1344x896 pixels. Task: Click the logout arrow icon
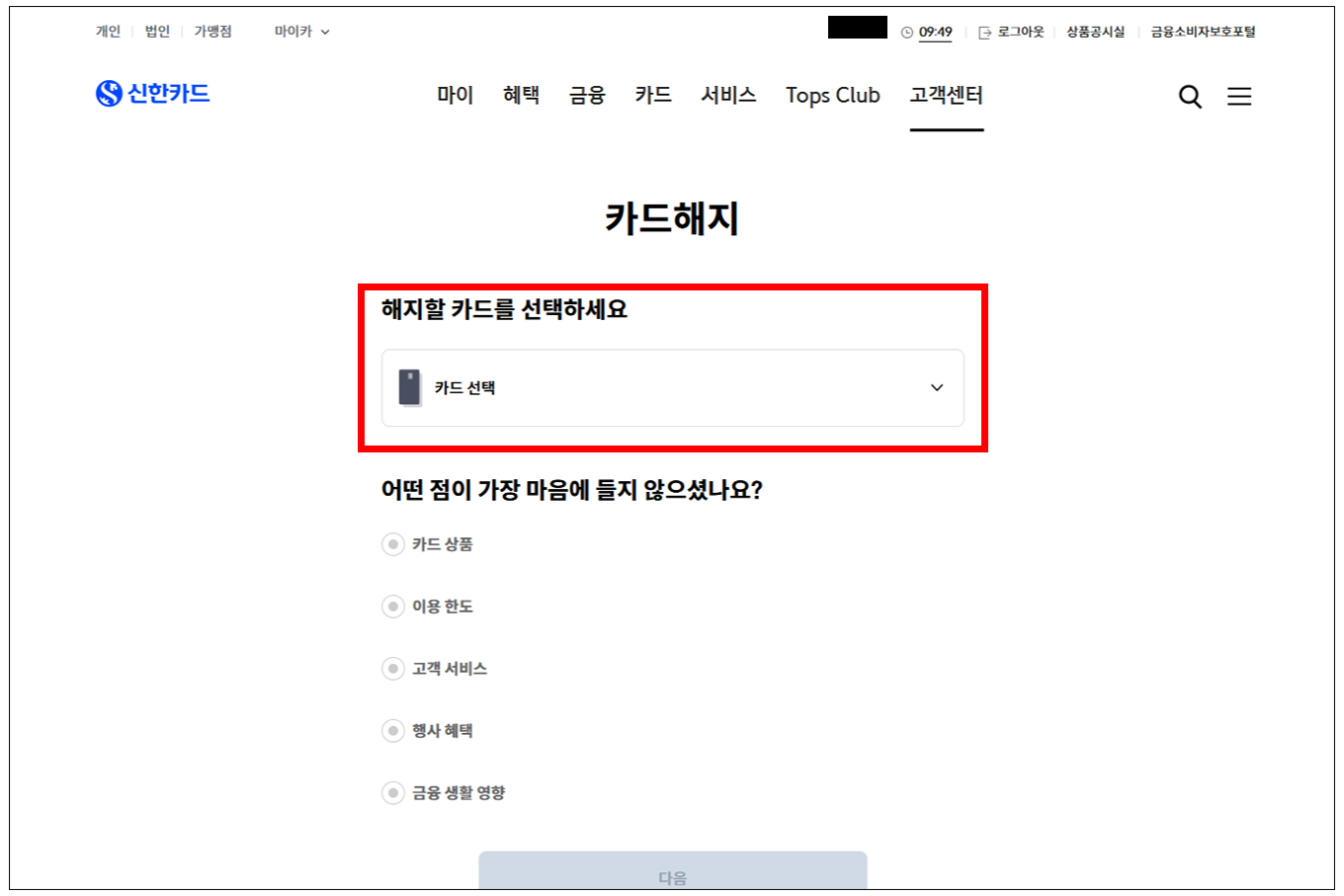click(984, 33)
